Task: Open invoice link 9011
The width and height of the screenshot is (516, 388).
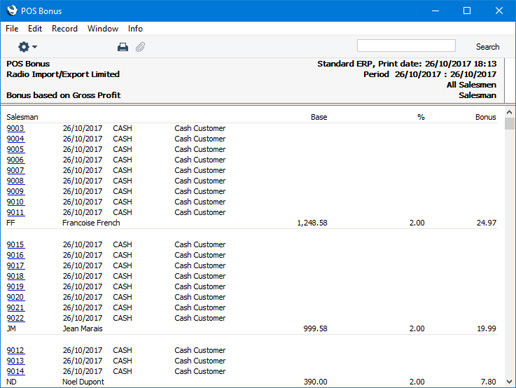Action: coord(15,212)
